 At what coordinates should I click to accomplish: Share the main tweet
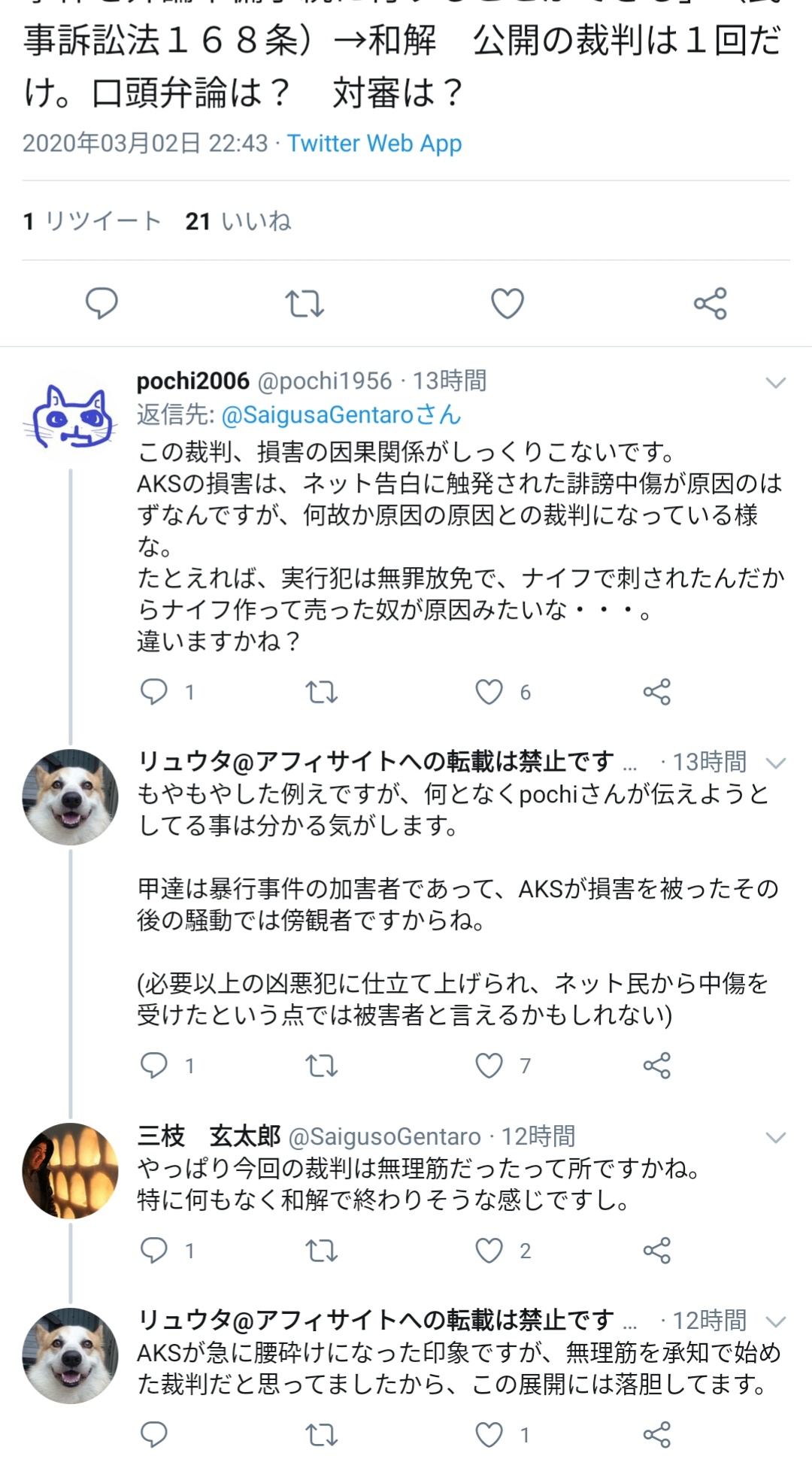(710, 303)
